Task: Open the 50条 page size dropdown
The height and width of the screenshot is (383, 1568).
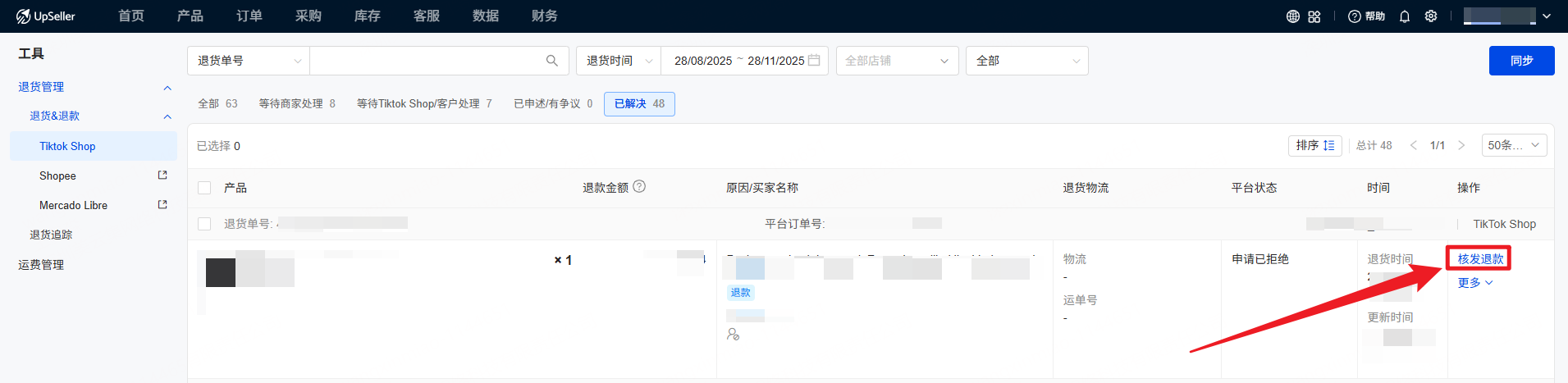Action: point(1513,145)
